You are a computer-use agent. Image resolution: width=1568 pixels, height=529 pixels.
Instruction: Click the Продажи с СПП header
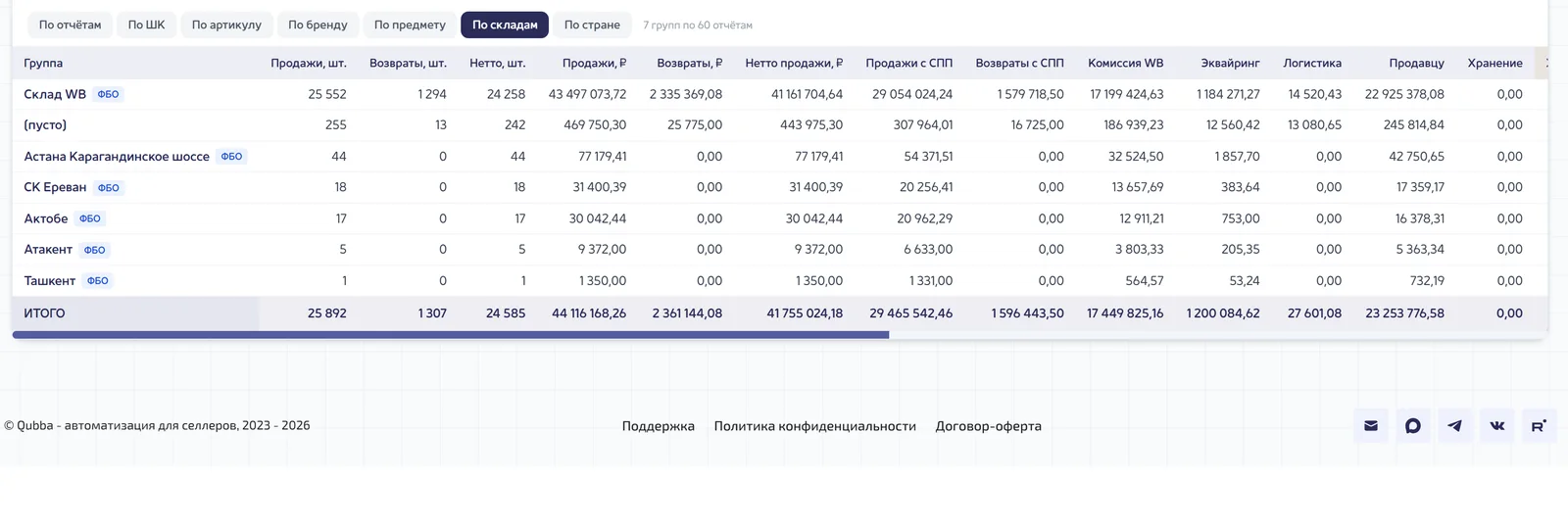[909, 63]
